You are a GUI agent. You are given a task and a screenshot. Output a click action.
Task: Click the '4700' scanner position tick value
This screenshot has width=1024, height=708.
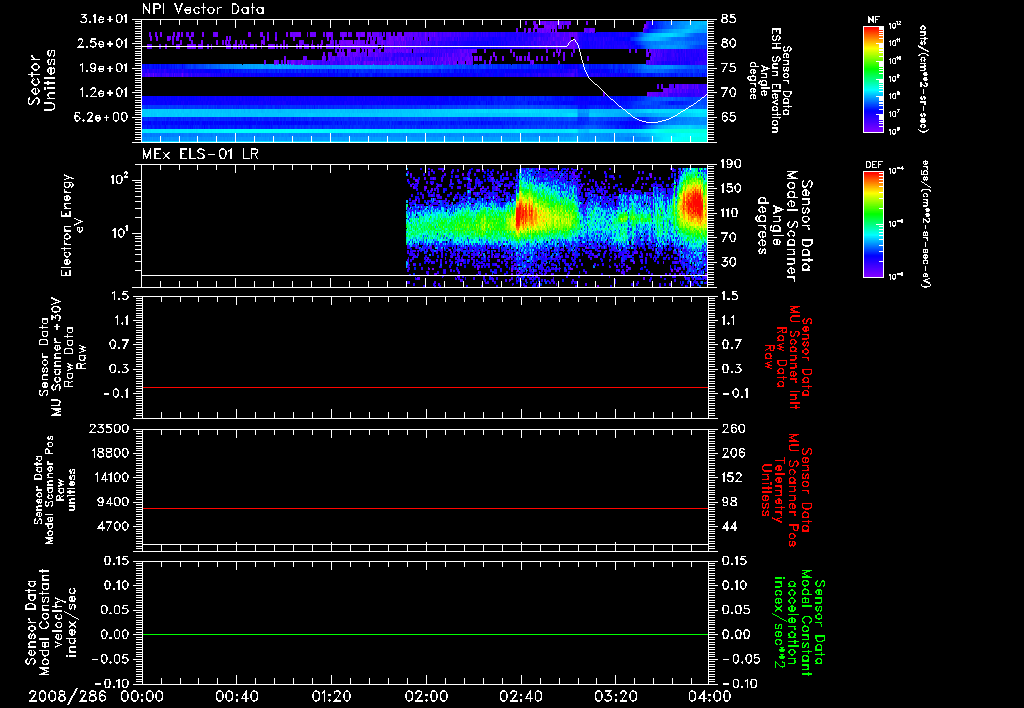coord(113,526)
